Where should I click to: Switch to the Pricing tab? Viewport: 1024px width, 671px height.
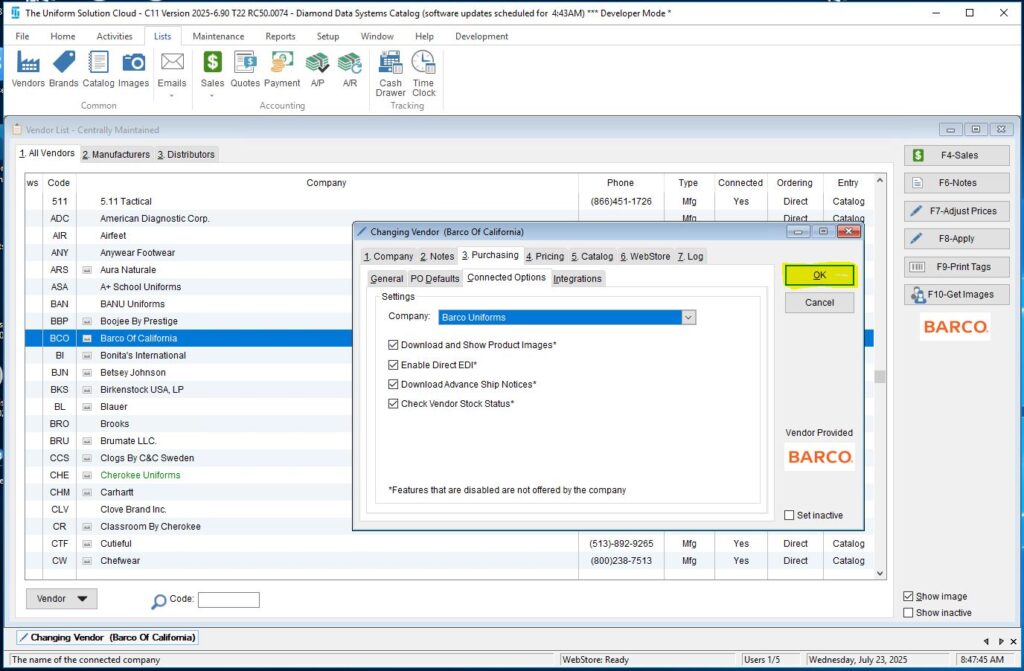coord(545,256)
